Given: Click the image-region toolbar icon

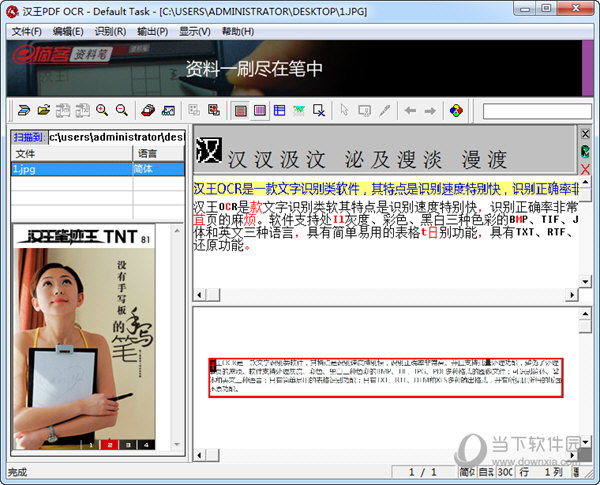Looking at the screenshot, I should pyautogui.click(x=299, y=111).
